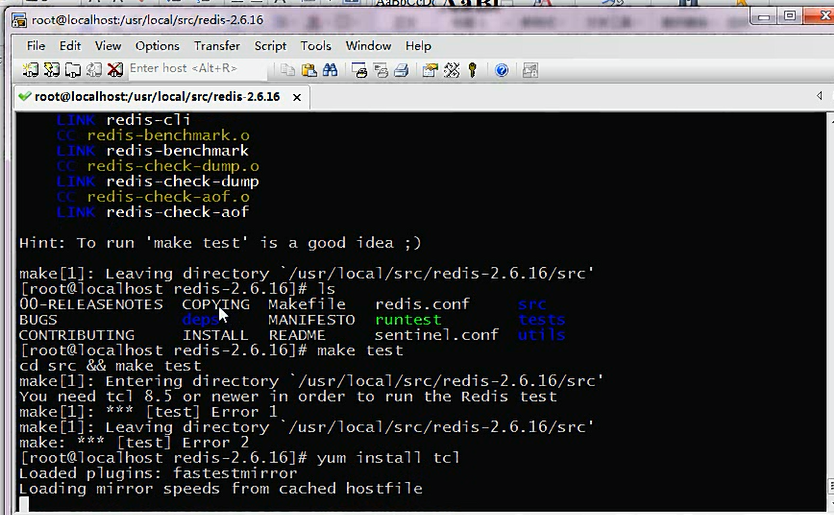
Task: Select the root@localhost redis-2.6.16 session tab
Action: pyautogui.click(x=161, y=97)
